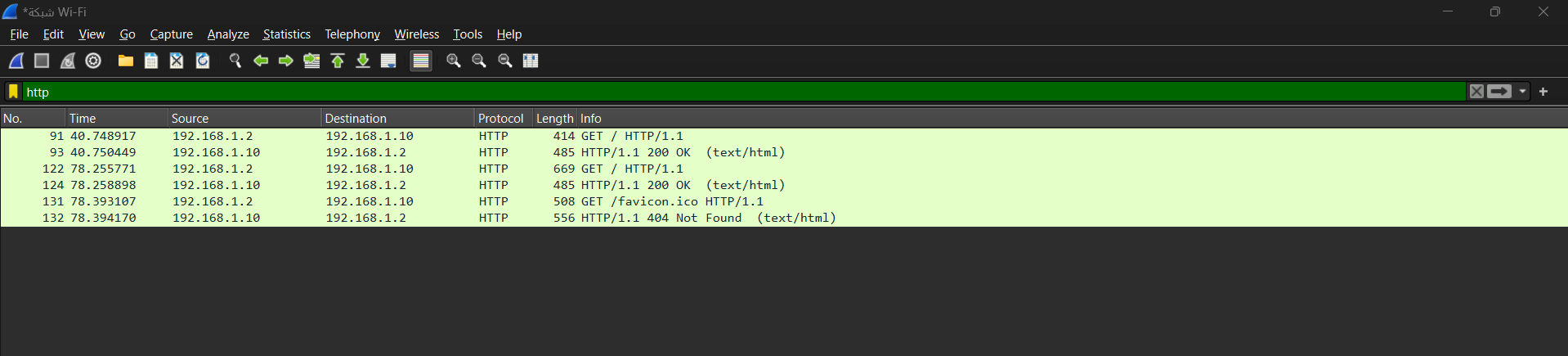Start capturing packets with shark fin icon

click(16, 61)
